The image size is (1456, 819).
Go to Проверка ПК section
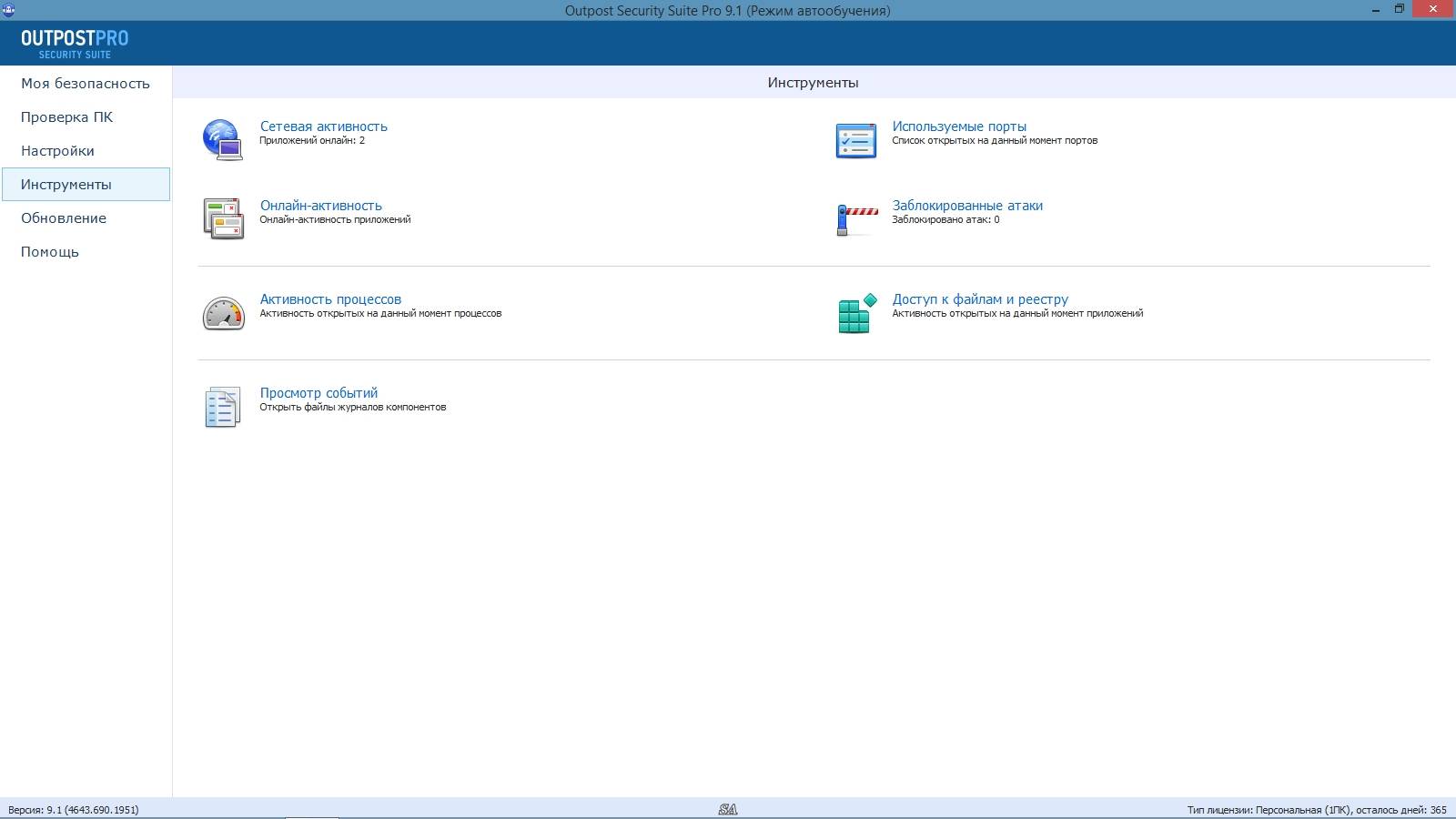(x=86, y=117)
